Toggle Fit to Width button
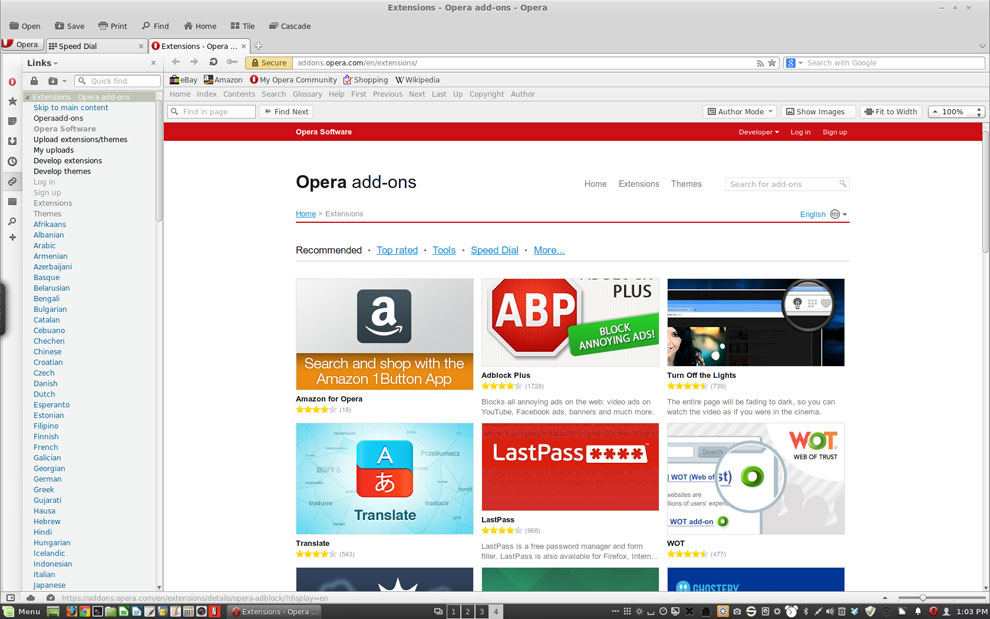 [890, 112]
